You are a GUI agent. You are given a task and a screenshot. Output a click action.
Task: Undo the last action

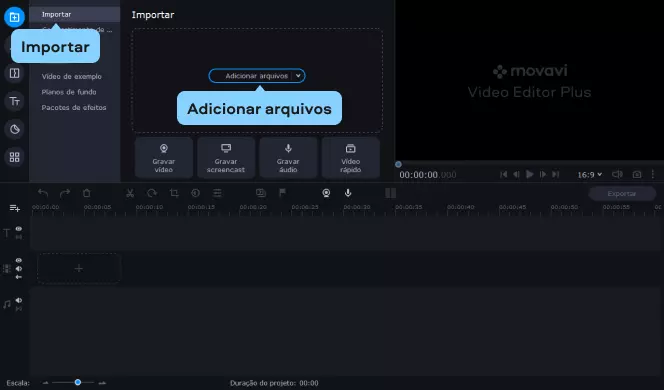point(43,193)
